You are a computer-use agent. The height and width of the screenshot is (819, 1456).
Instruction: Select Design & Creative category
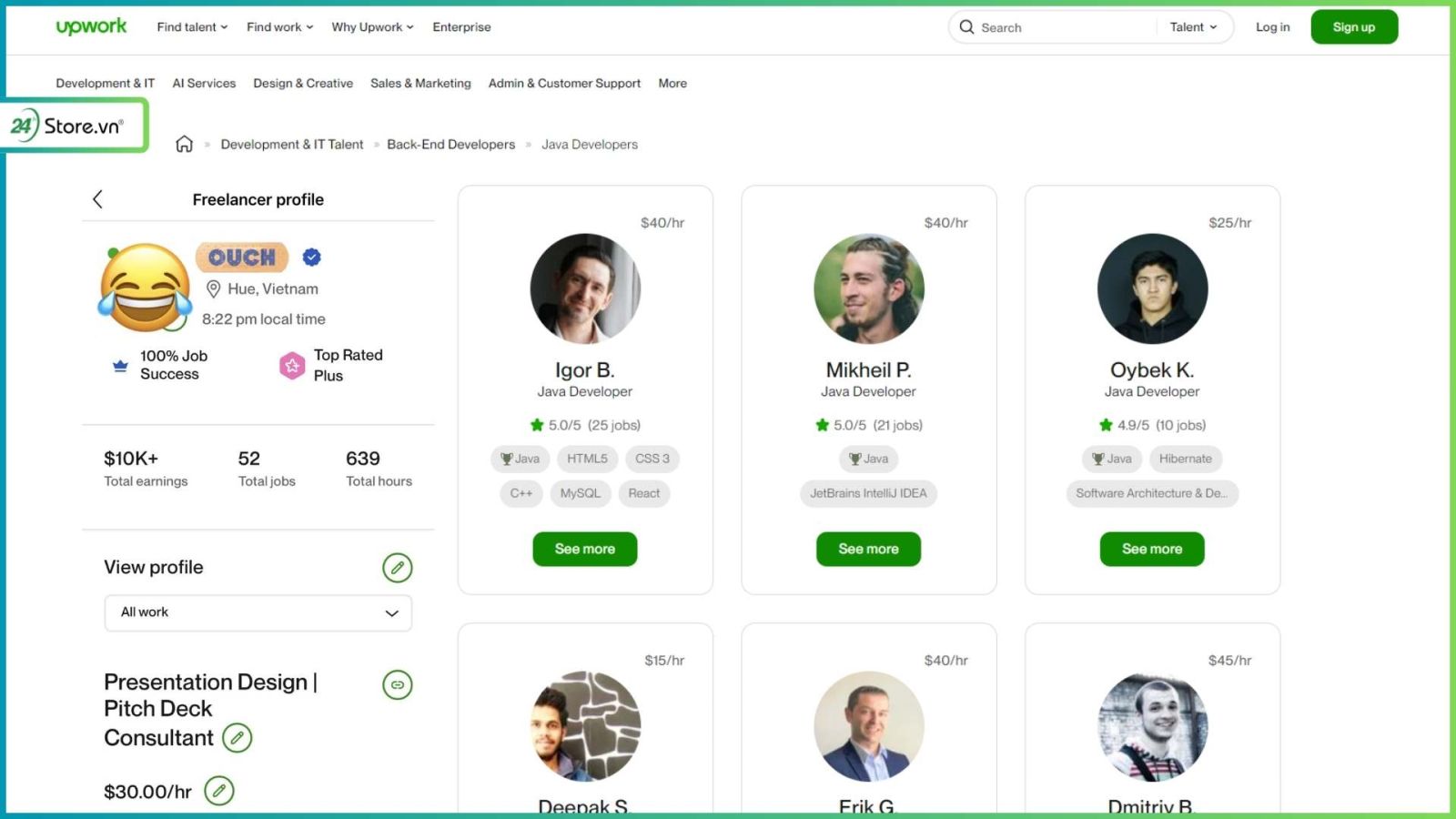[303, 83]
